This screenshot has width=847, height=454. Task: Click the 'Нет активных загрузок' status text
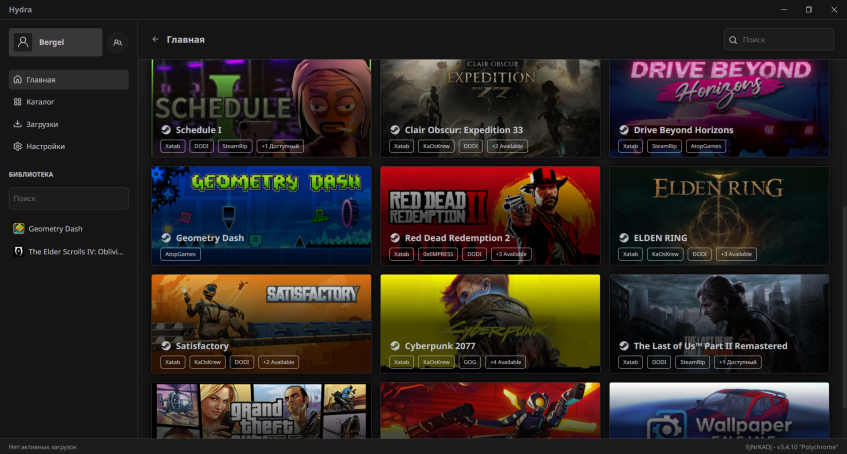(x=43, y=447)
